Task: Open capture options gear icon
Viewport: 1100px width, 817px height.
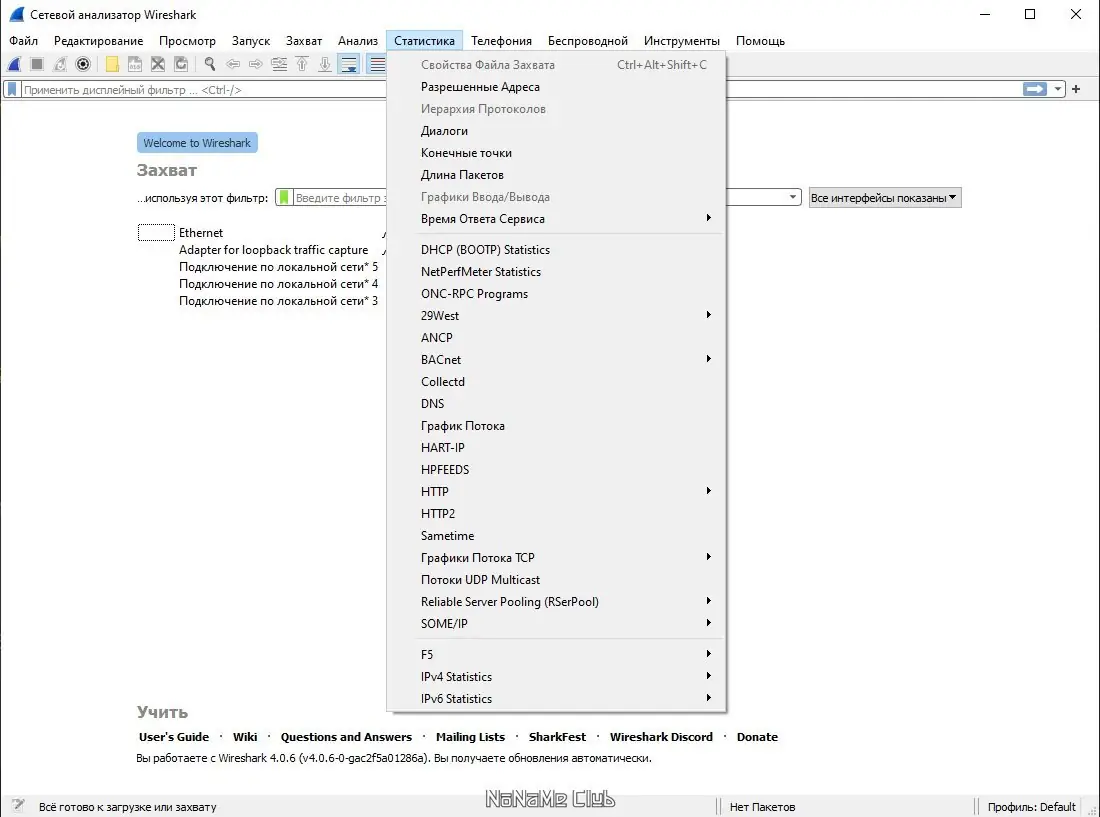Action: coord(83,65)
